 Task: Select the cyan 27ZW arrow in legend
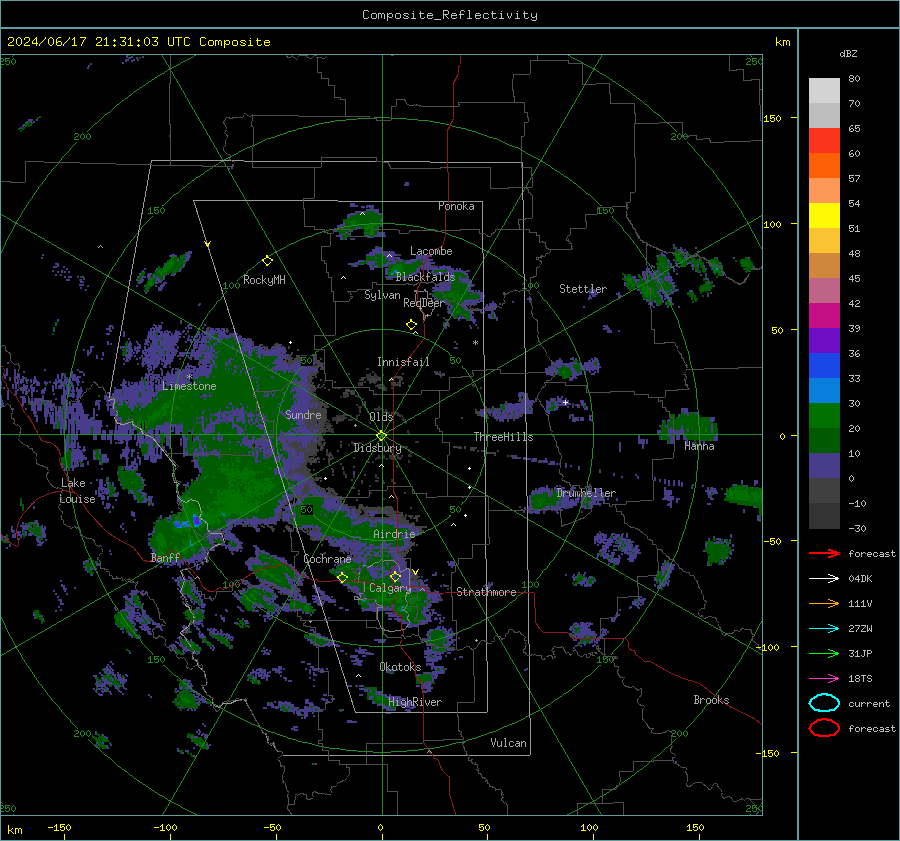[x=824, y=629]
